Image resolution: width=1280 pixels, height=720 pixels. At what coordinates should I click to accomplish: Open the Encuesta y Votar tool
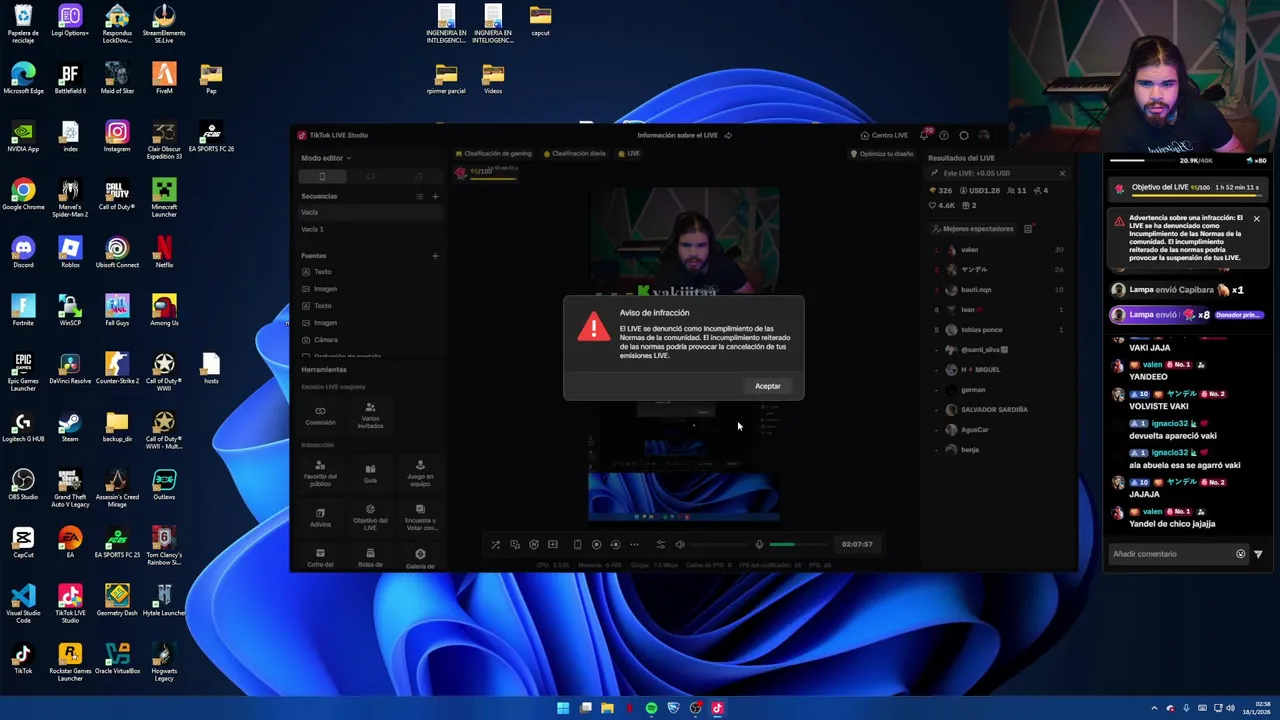pos(420,517)
